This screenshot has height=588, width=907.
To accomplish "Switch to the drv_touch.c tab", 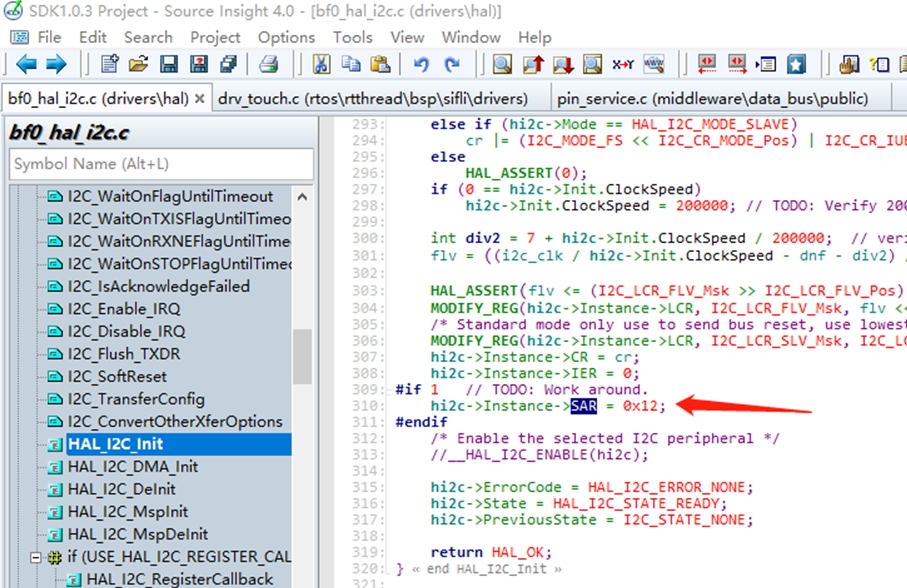I will pos(373,98).
